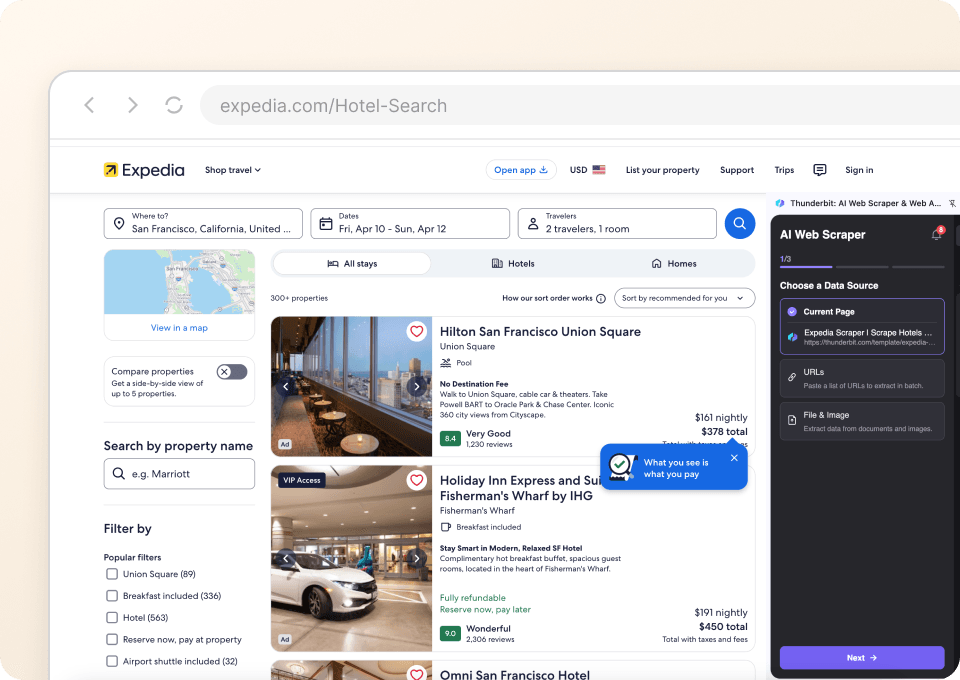Expand the Shop travel menu
This screenshot has width=960, height=680.
coord(232,170)
